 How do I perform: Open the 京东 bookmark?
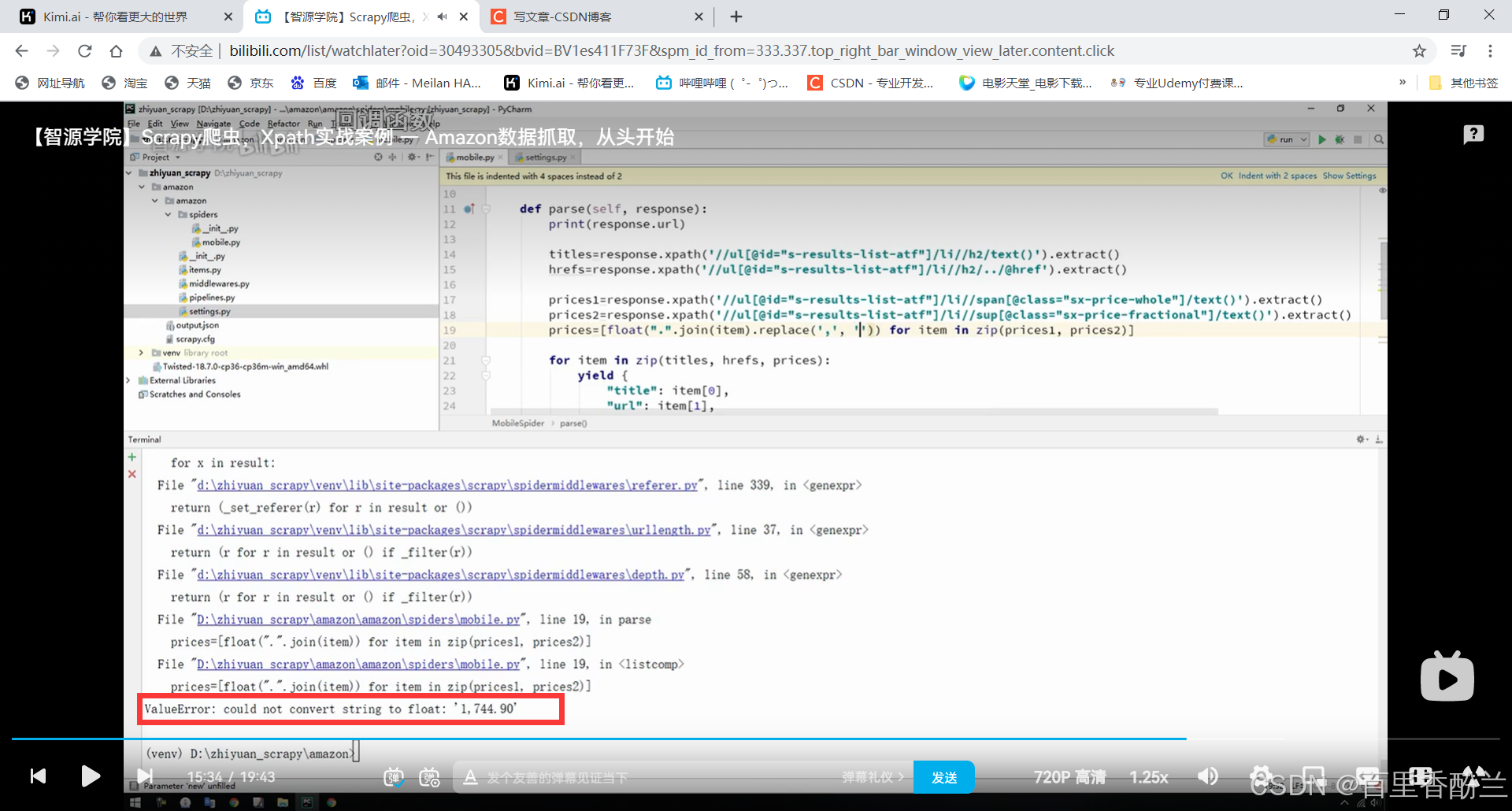coord(251,83)
